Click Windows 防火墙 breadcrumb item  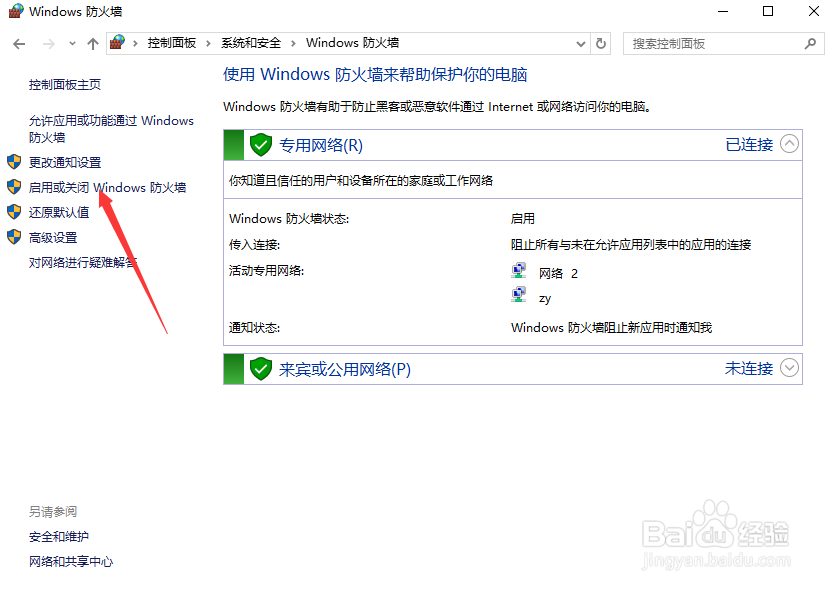352,43
